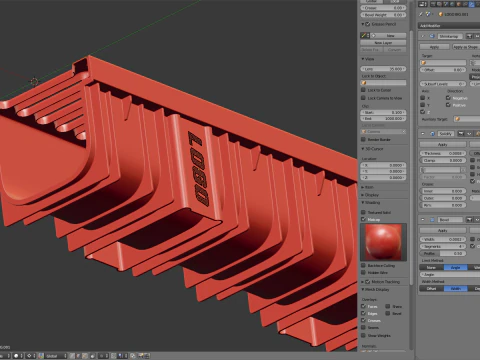Disable the Matcap checkbox

(x=363, y=219)
